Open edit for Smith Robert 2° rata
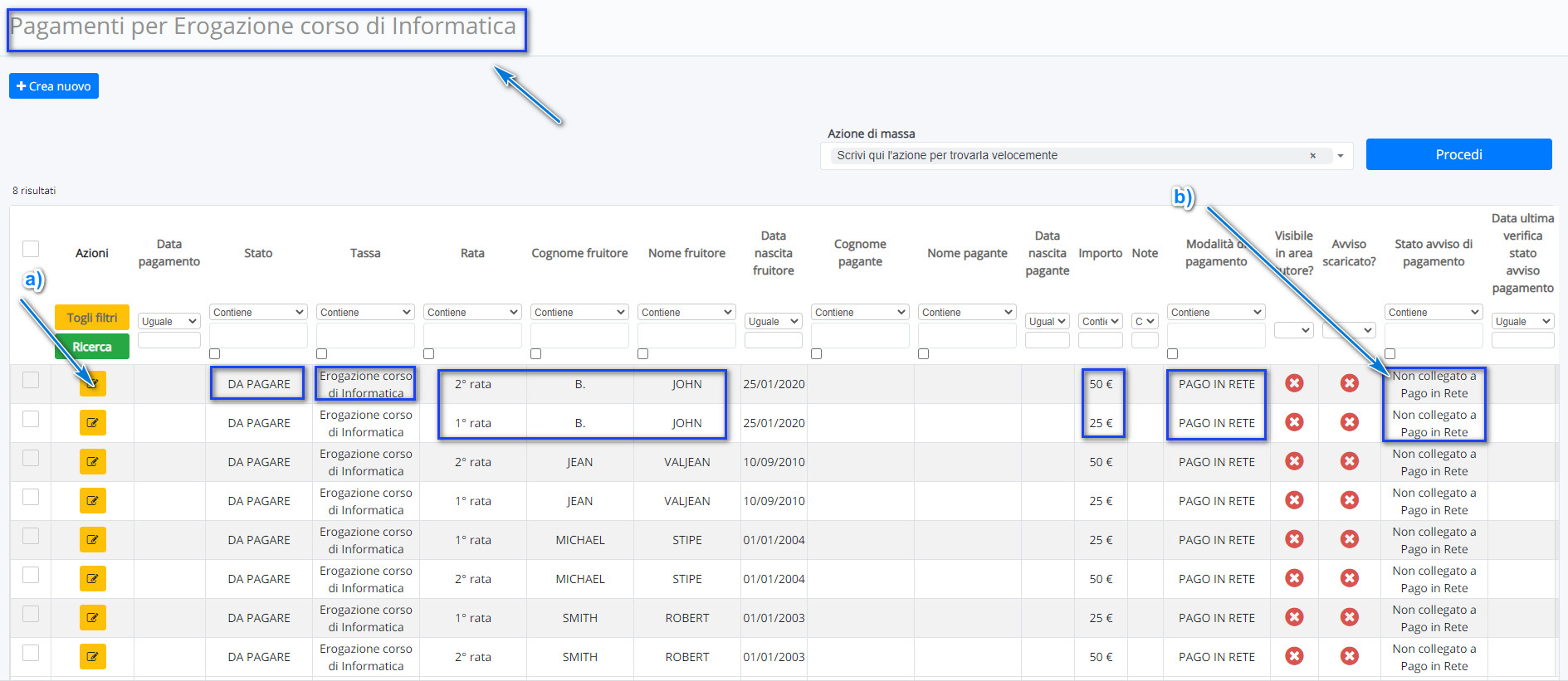Viewport: 1568px width, 681px height. (93, 657)
